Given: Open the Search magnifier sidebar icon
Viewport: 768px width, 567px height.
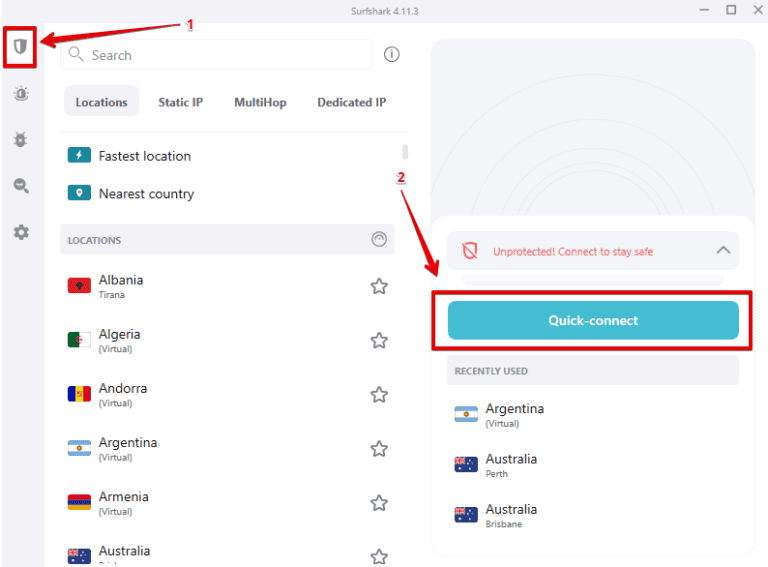Looking at the screenshot, I should click(x=20, y=186).
